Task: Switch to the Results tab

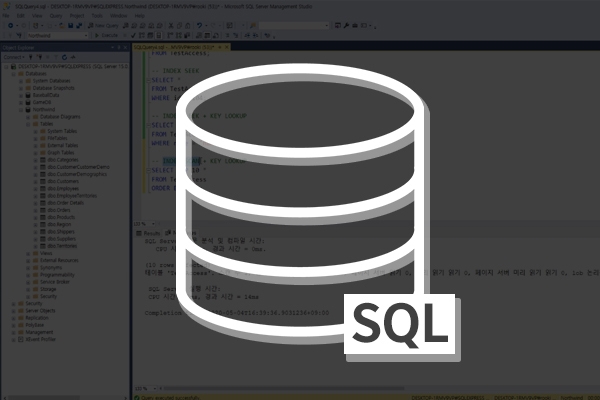Action: pyautogui.click(x=148, y=233)
